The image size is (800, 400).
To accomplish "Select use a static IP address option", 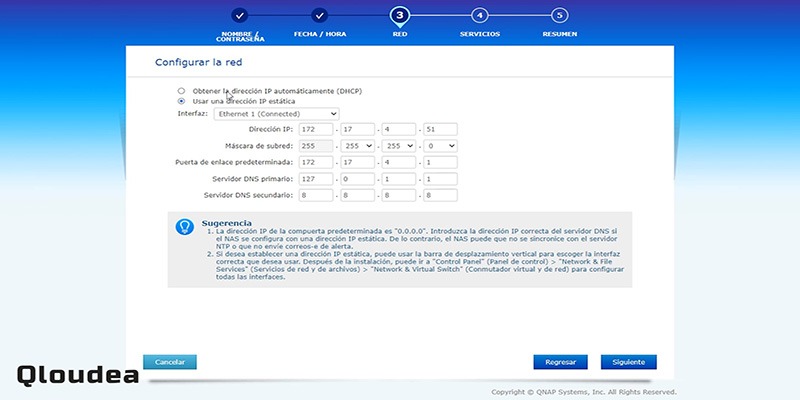I will (181, 101).
